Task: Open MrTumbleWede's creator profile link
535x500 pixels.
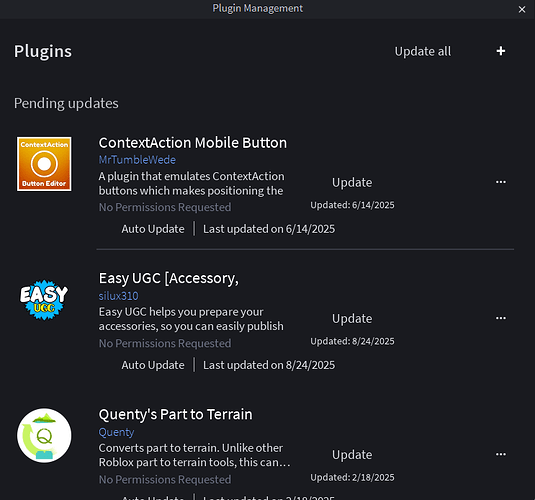Action: point(137,160)
